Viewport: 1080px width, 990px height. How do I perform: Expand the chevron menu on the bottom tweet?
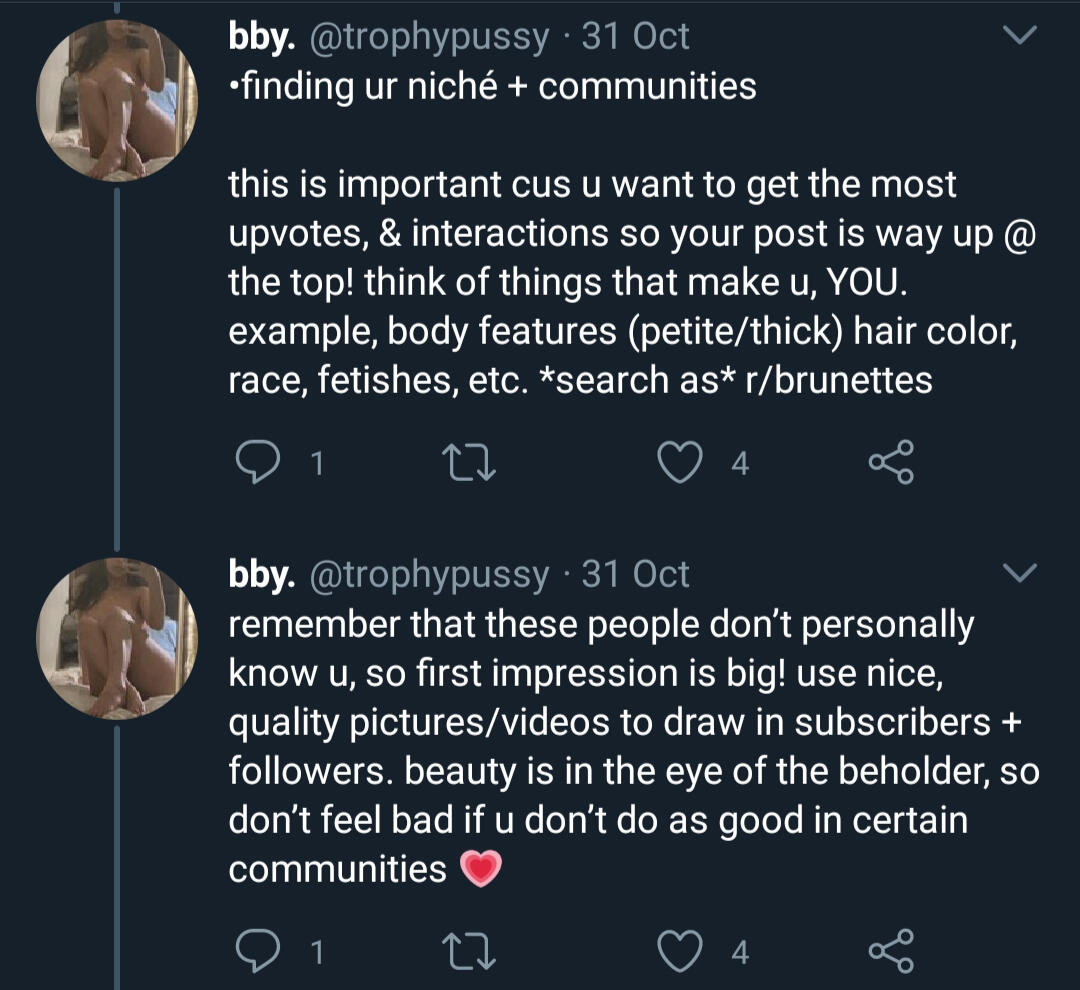pos(1018,574)
